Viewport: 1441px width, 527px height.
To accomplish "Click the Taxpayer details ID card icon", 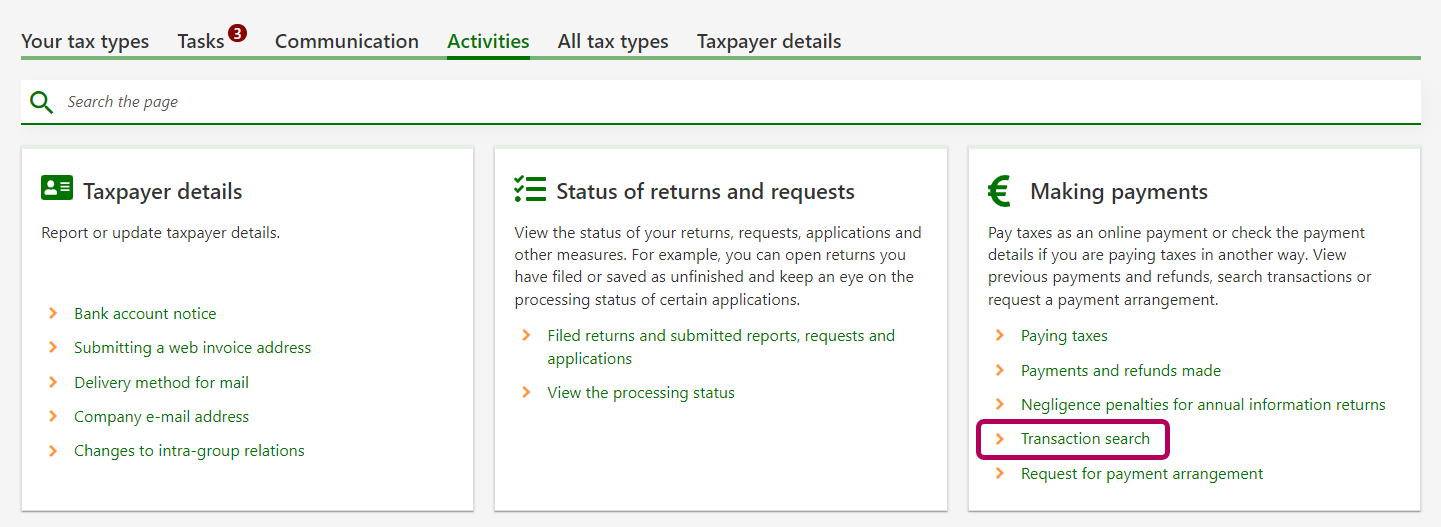I will click(x=57, y=188).
